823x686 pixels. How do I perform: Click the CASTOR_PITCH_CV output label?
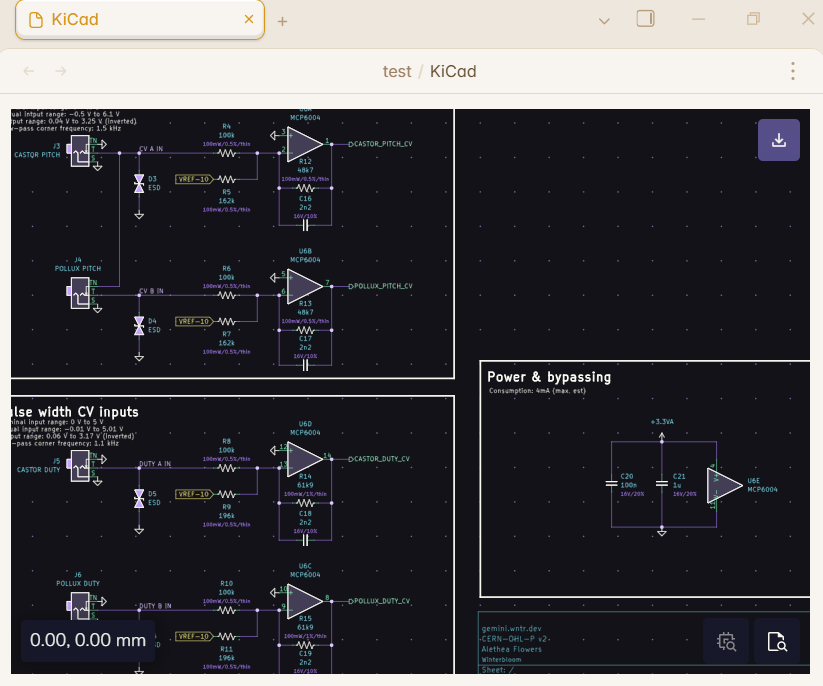[x=382, y=144]
